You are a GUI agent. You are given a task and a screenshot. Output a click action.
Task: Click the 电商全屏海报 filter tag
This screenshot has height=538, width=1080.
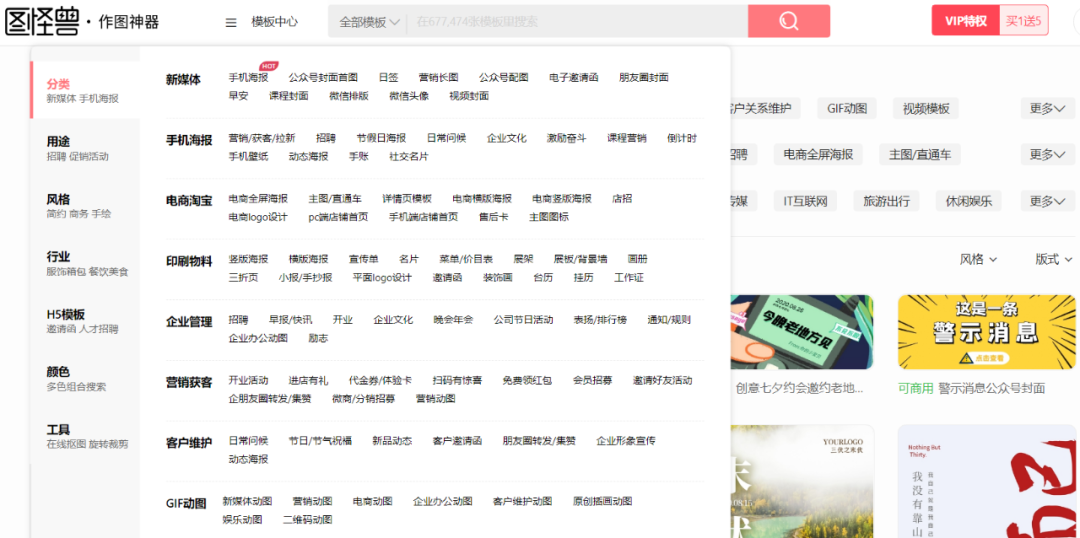pos(818,154)
